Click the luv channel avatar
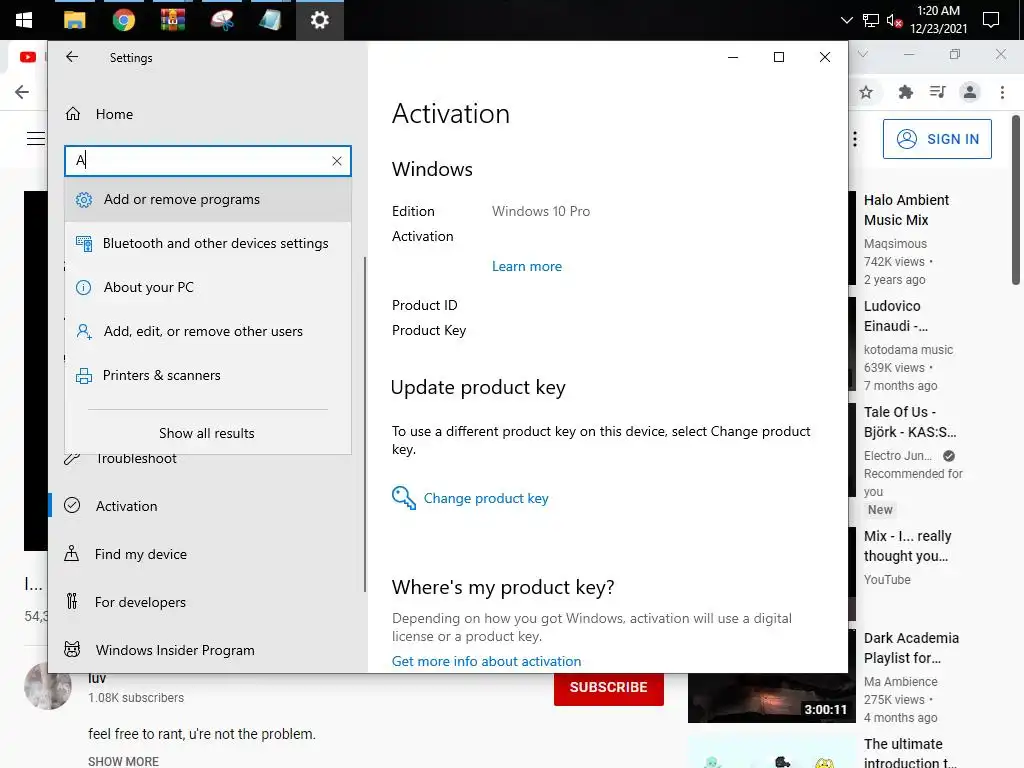The height and width of the screenshot is (768, 1024). 47,687
